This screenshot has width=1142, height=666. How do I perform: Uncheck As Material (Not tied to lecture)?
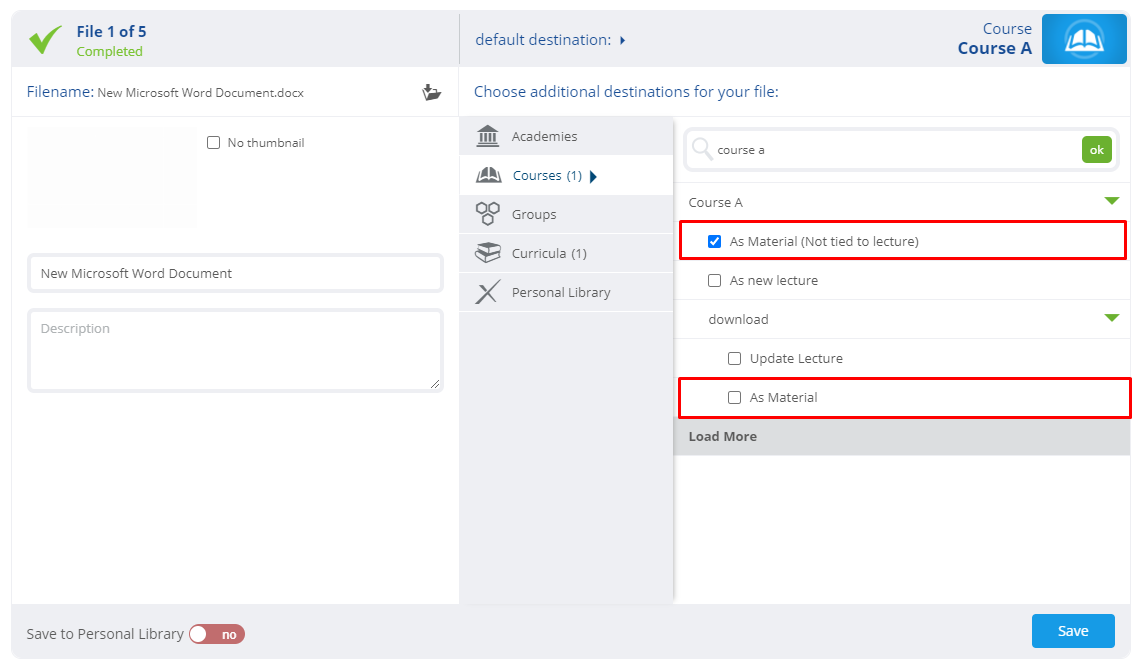pos(714,241)
